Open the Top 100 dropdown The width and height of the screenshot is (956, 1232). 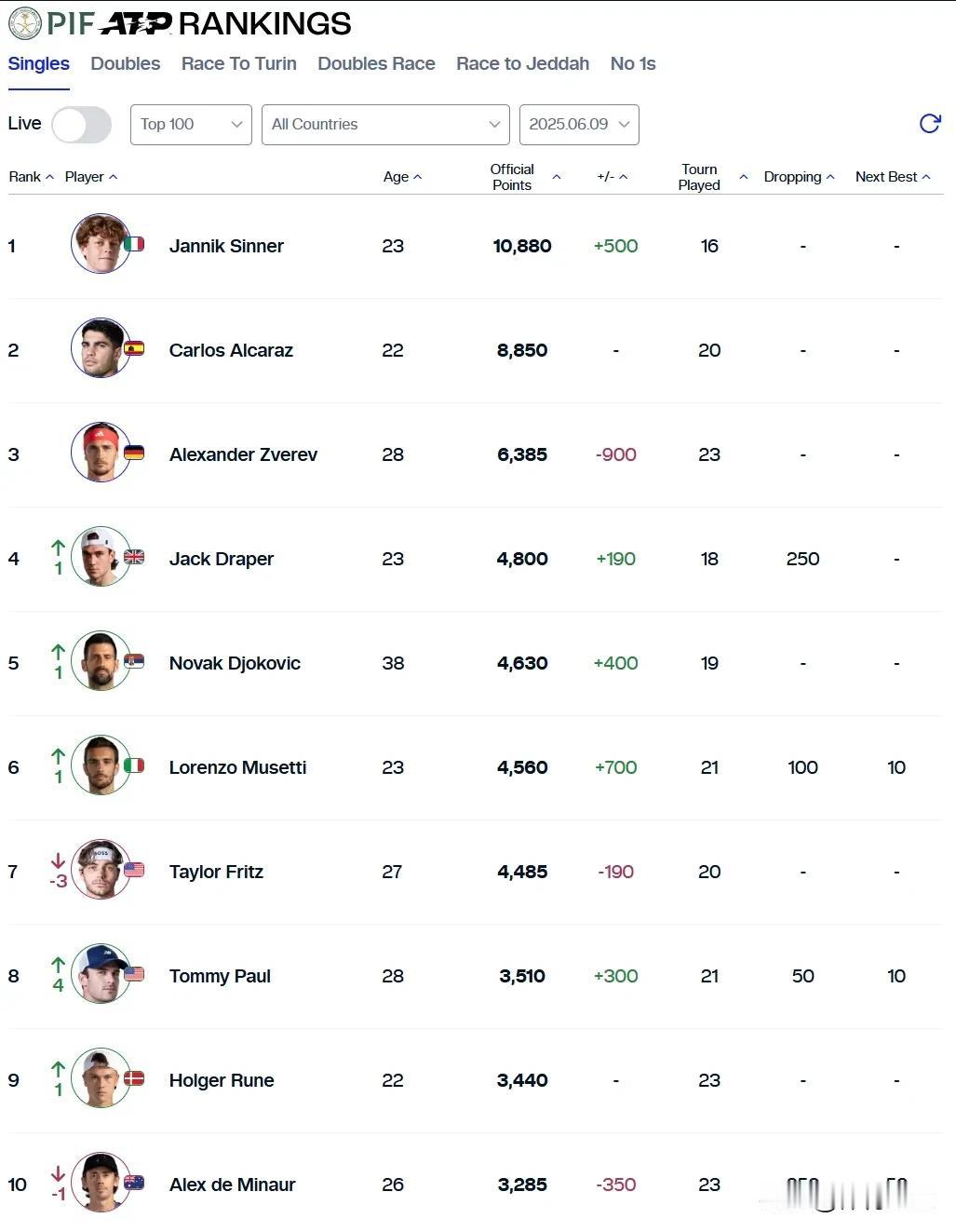(191, 125)
